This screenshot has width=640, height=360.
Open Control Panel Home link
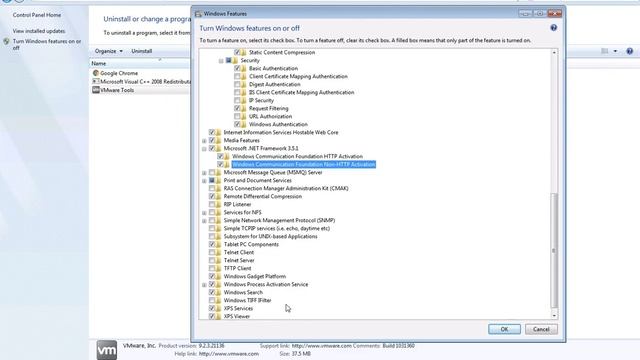tap(37, 15)
